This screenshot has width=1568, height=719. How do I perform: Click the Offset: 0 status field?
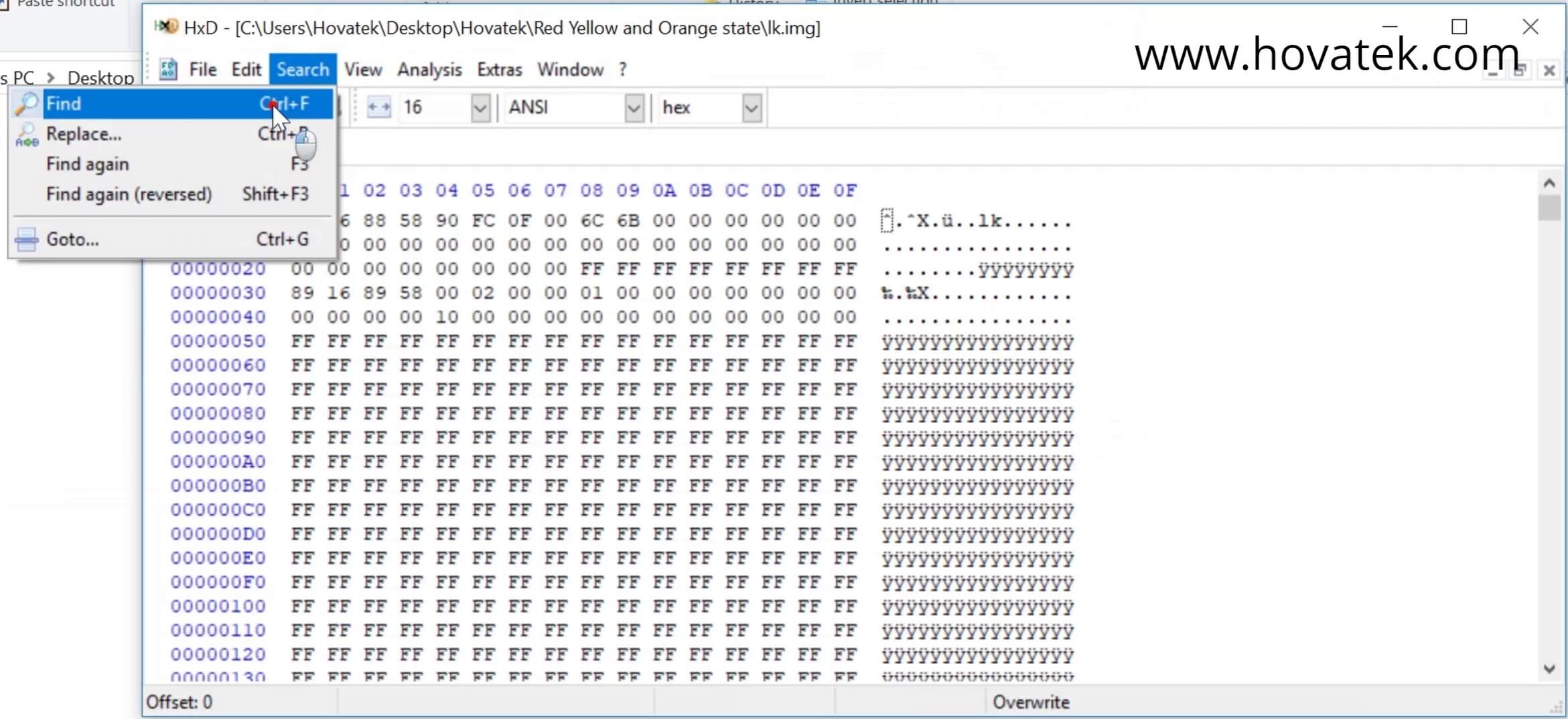180,702
